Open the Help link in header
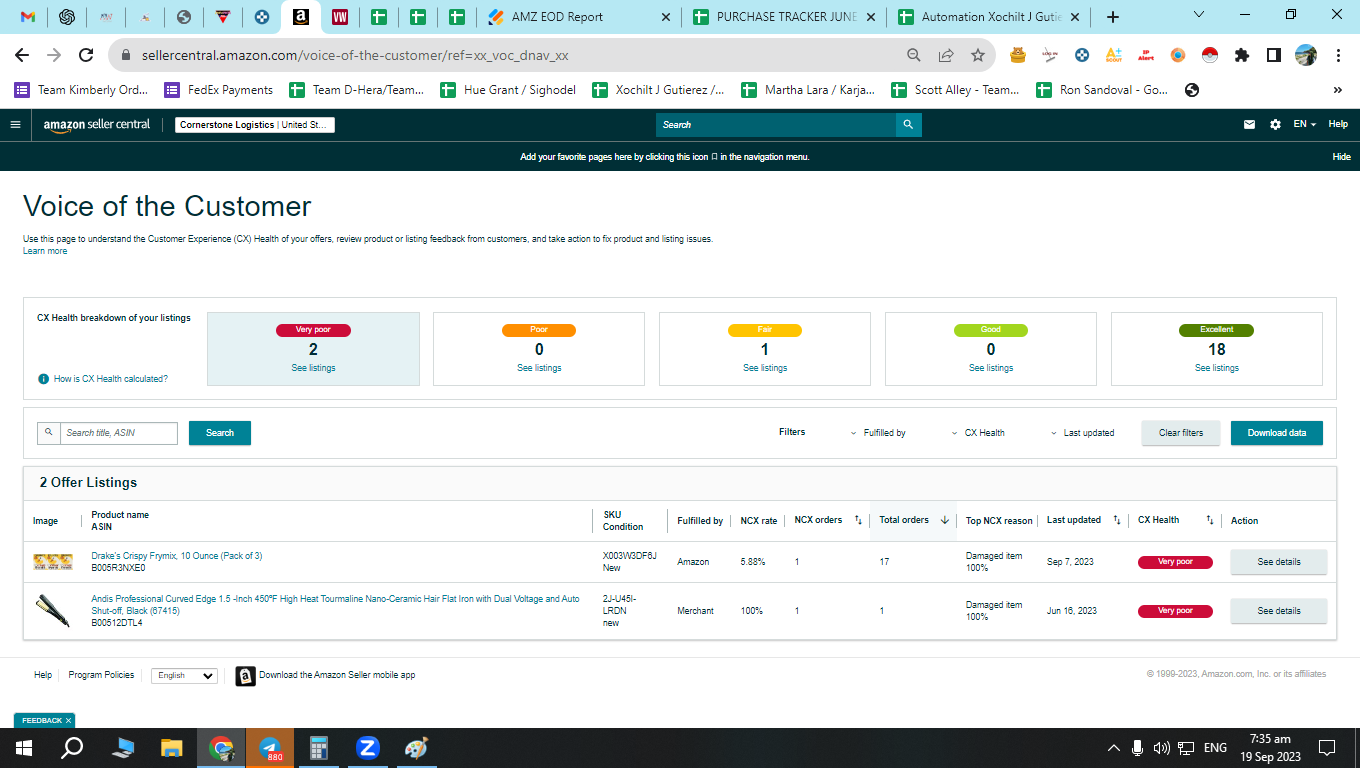 (1338, 125)
